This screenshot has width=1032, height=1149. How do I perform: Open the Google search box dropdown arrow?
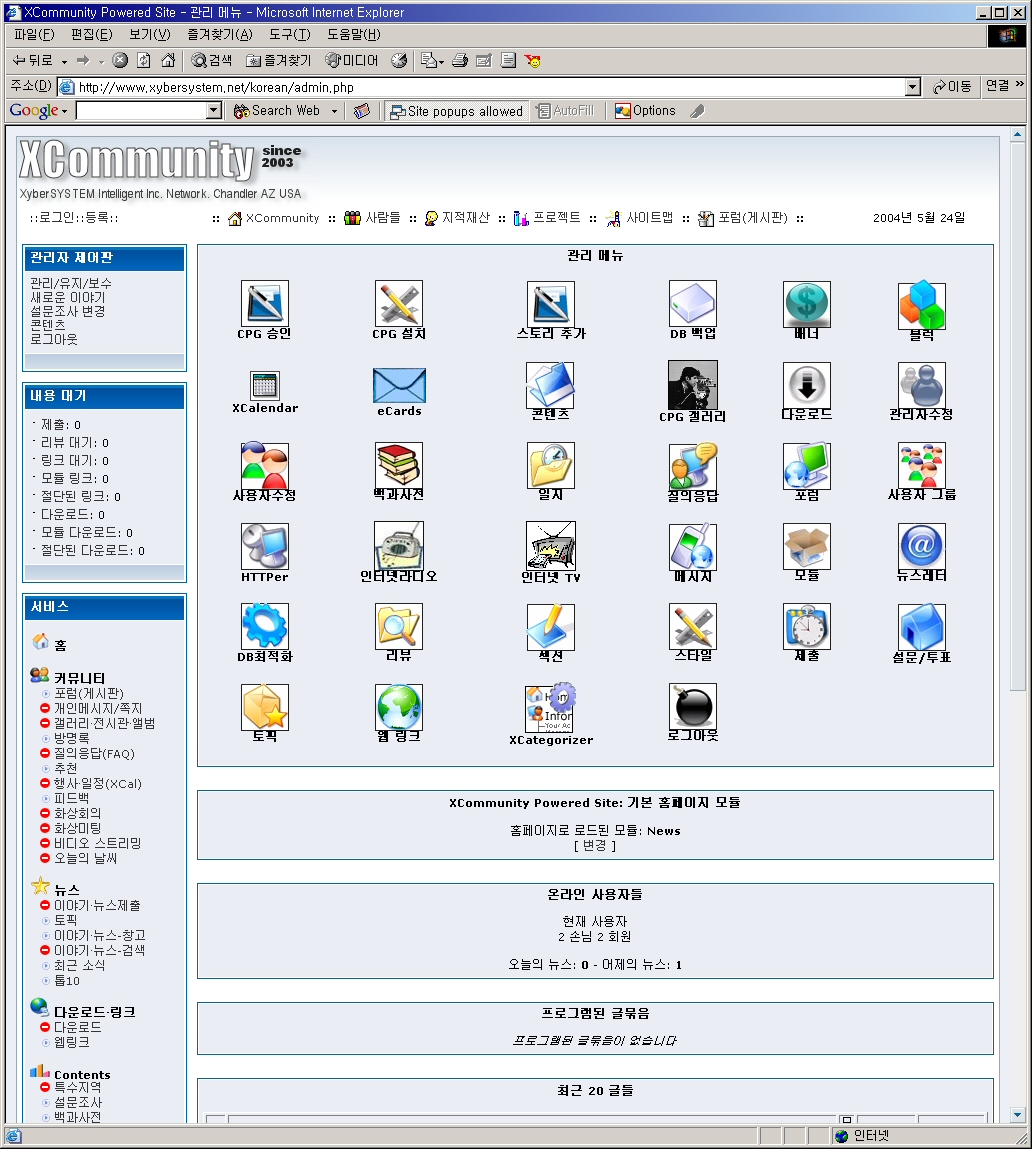[x=213, y=111]
